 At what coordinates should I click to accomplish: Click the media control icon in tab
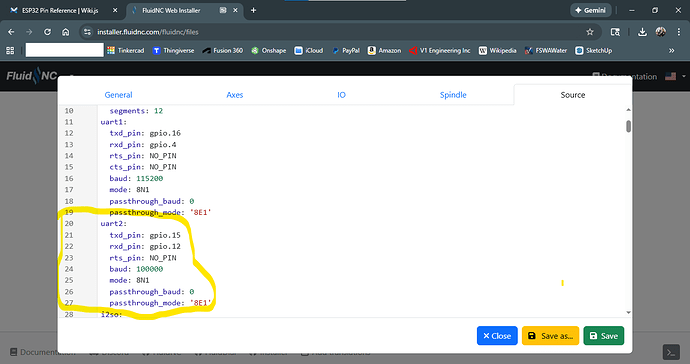(x=223, y=10)
